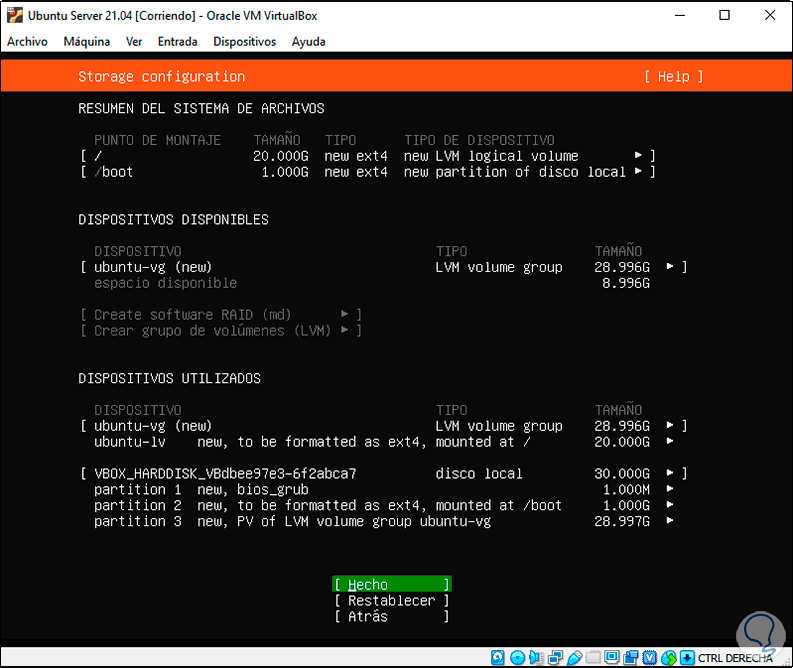Click the Help button in the header

click(673, 76)
